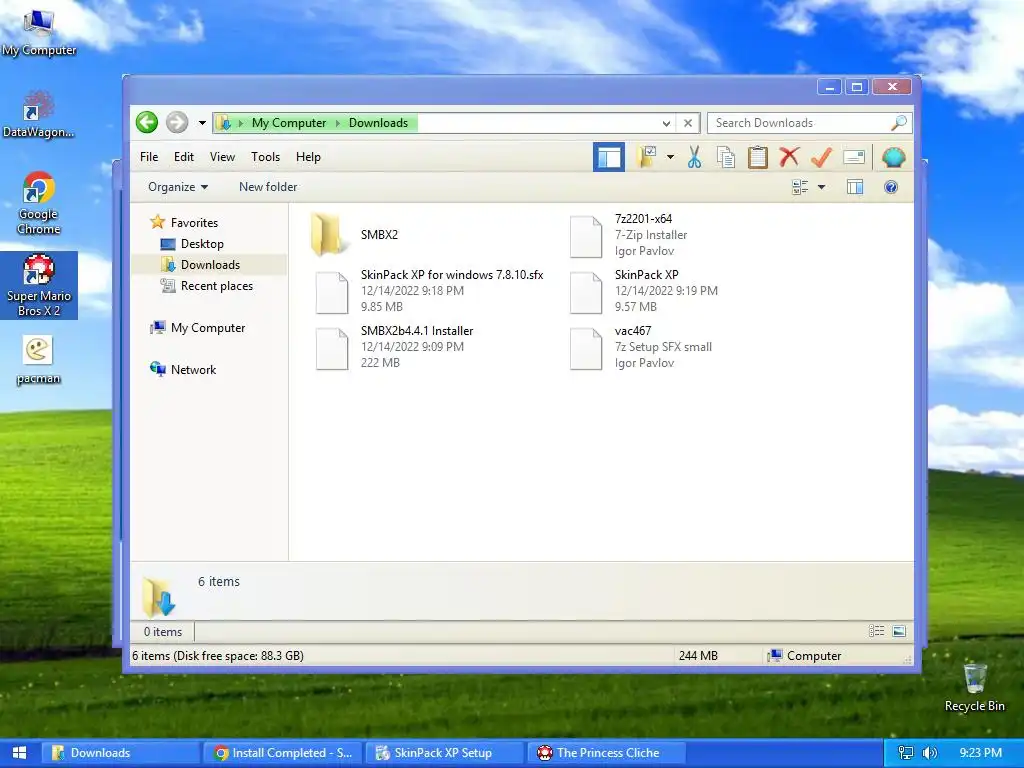Click the Downloads breadcrumb in address bar

378,123
